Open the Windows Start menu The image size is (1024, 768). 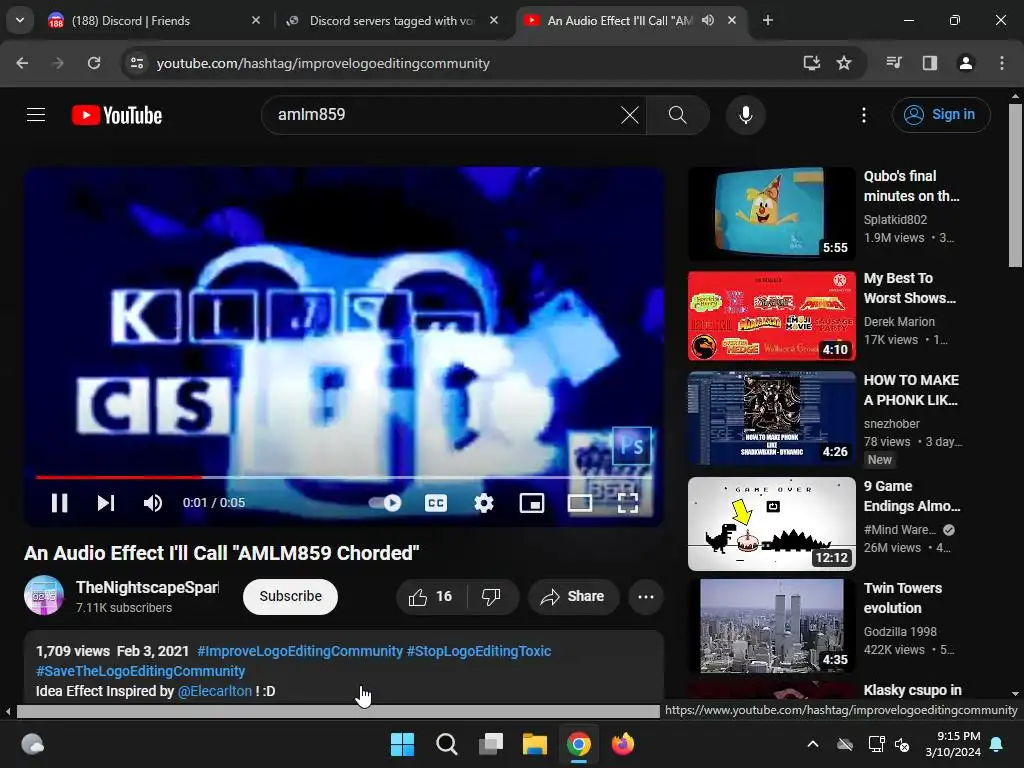coord(402,744)
